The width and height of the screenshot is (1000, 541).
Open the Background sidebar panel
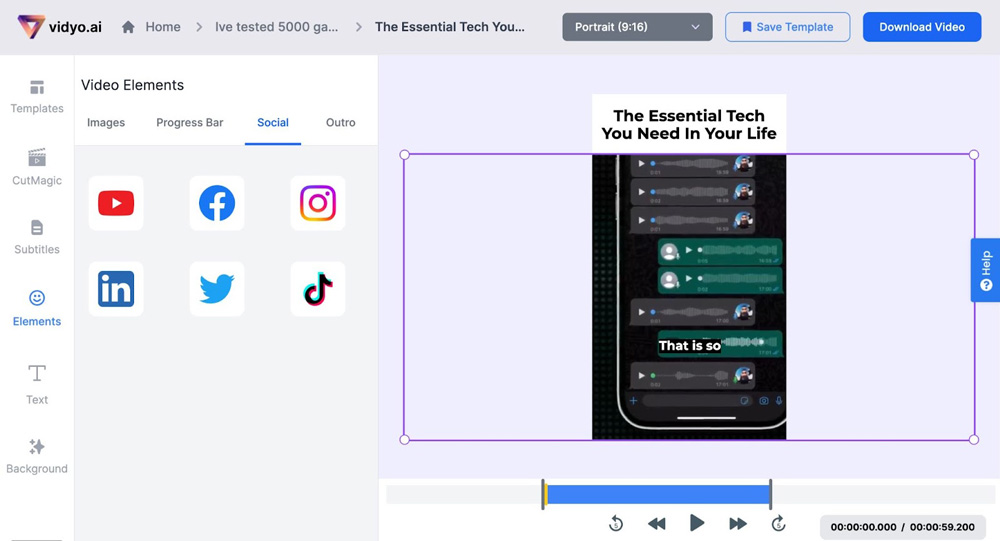coord(37,457)
